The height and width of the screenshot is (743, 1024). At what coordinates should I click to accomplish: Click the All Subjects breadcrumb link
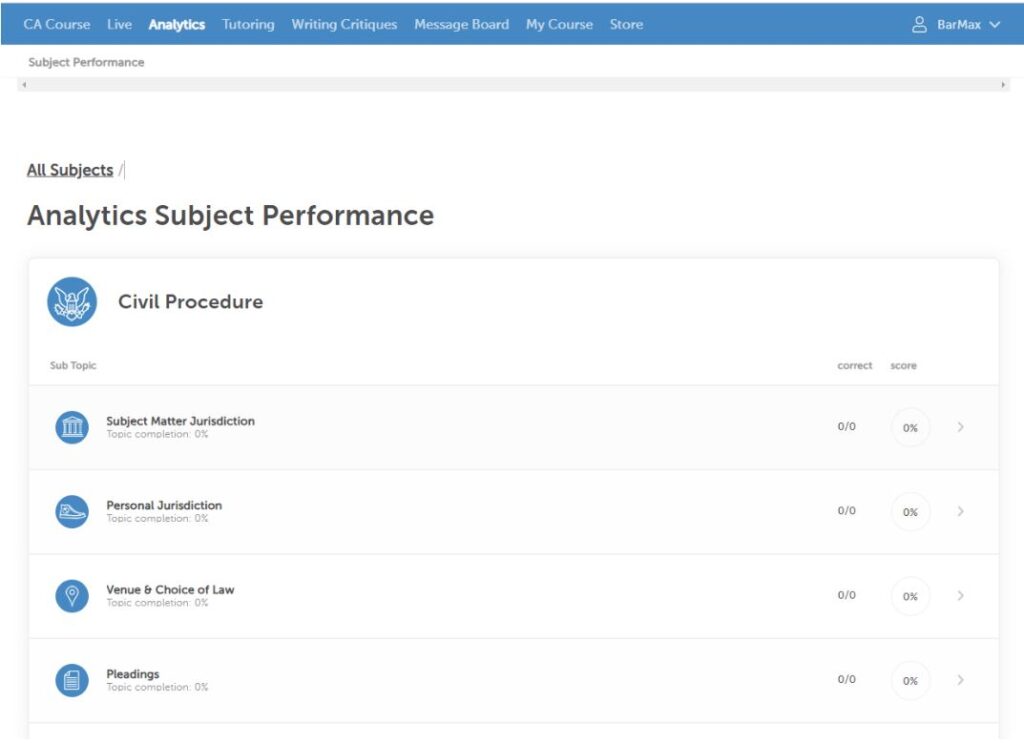click(70, 170)
